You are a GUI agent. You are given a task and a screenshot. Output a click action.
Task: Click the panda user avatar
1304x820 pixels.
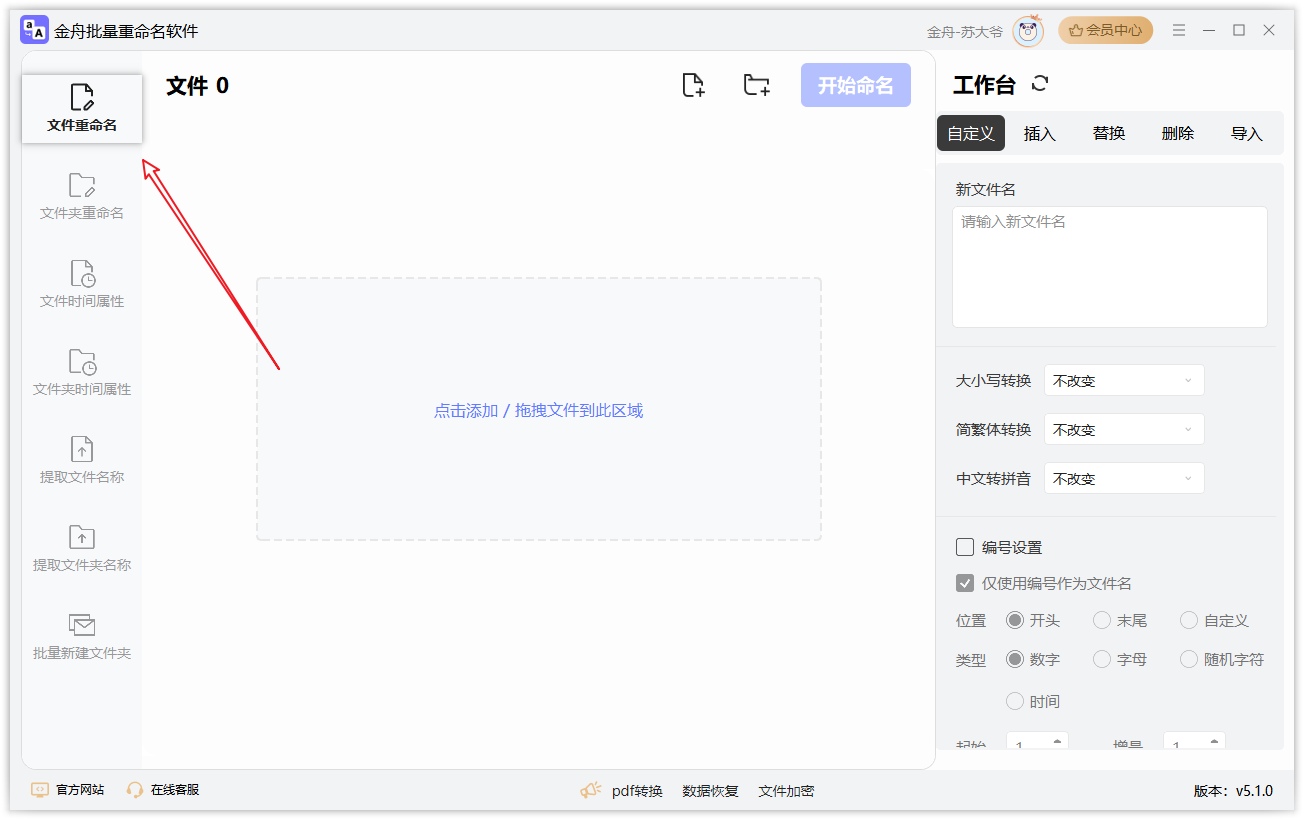tap(1028, 31)
